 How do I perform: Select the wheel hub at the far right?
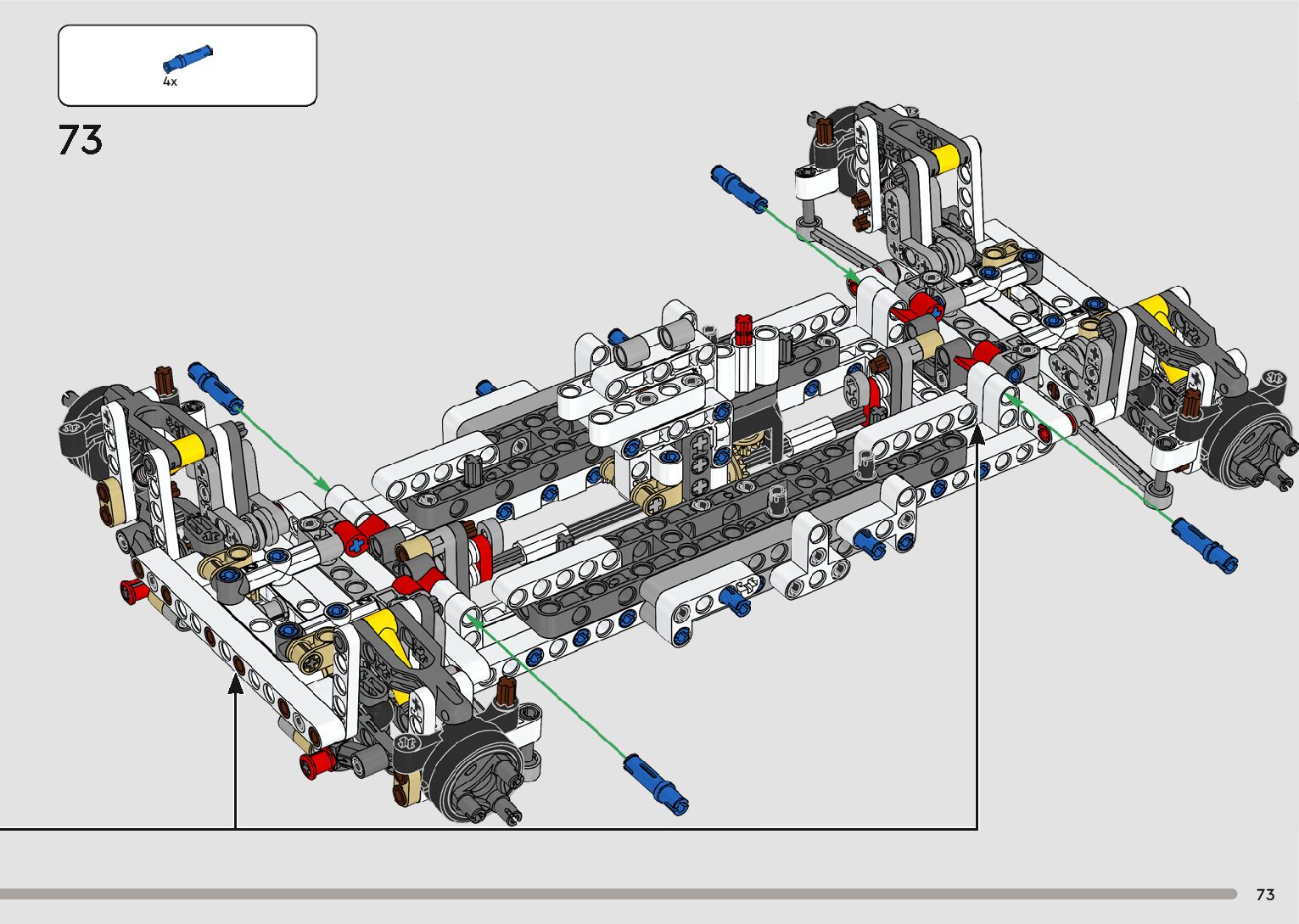[1247, 445]
